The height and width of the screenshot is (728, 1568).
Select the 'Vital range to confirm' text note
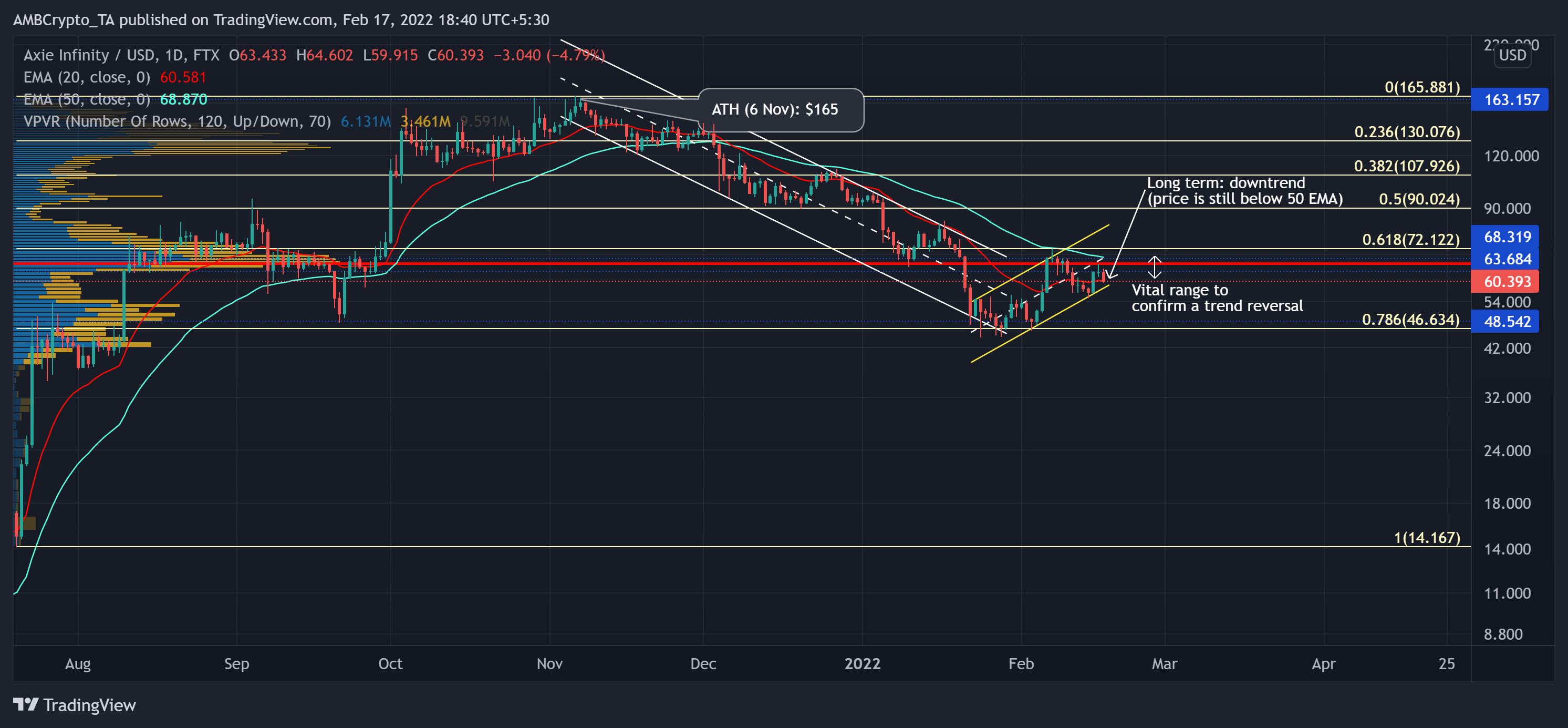[x=1217, y=298]
